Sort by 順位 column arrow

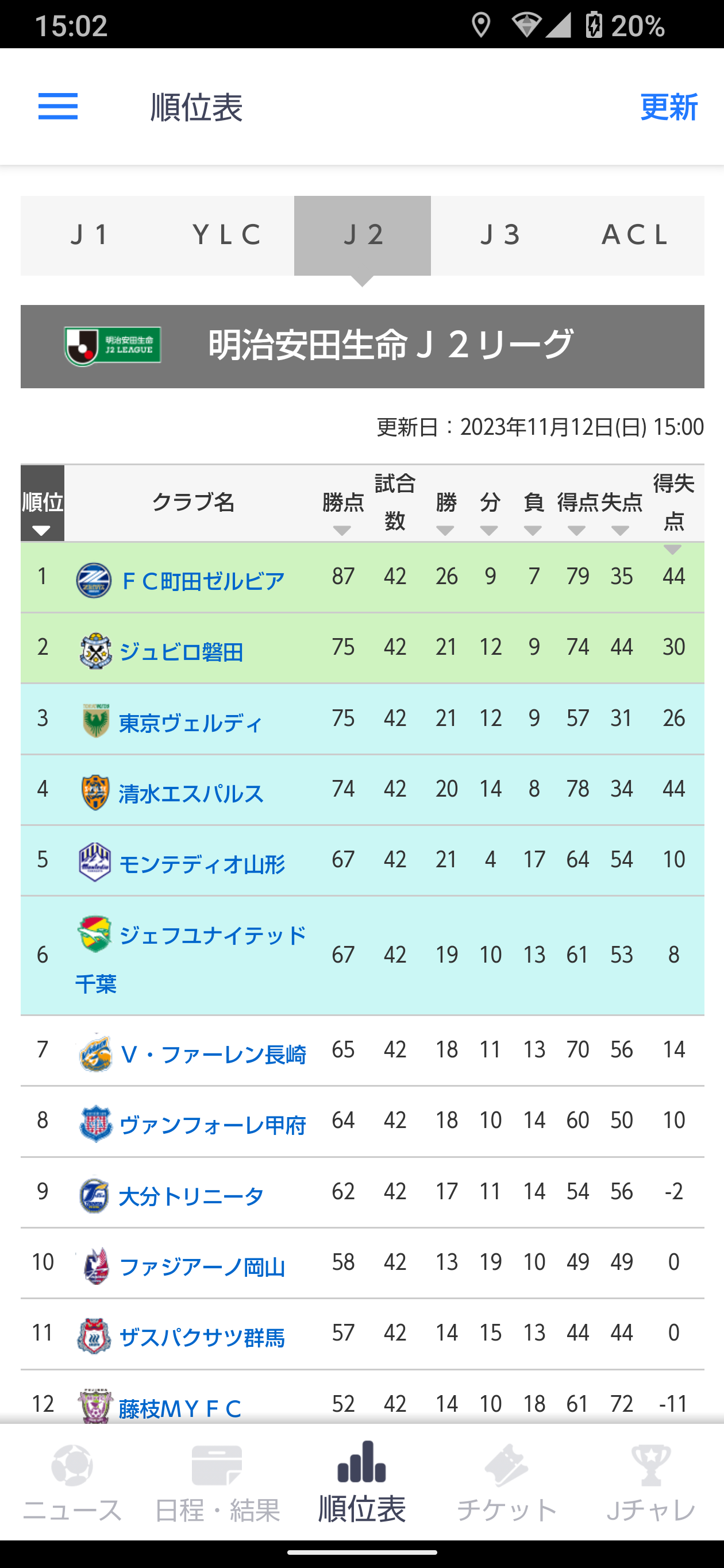[x=41, y=531]
